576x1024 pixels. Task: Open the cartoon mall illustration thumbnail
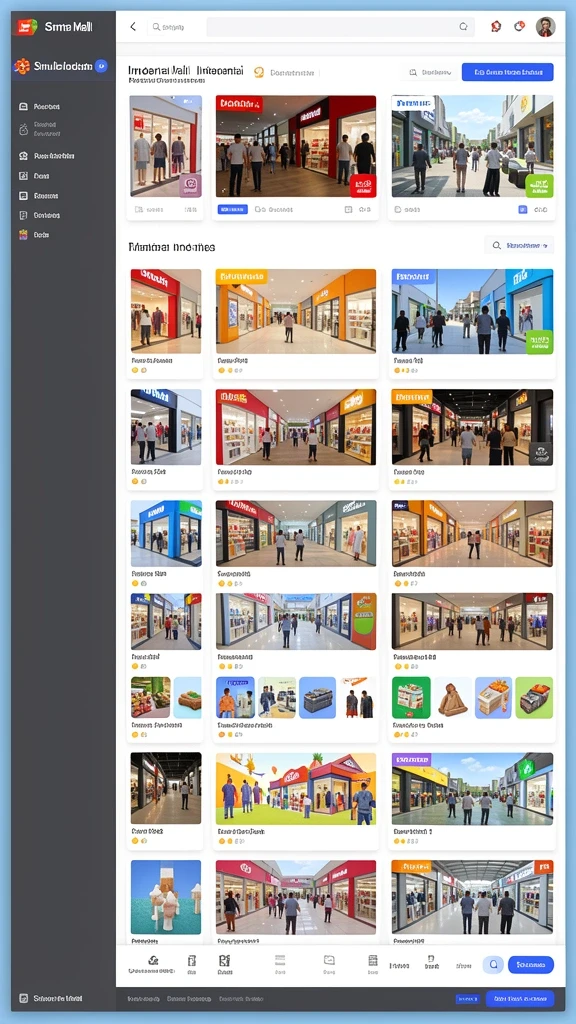pos(296,789)
